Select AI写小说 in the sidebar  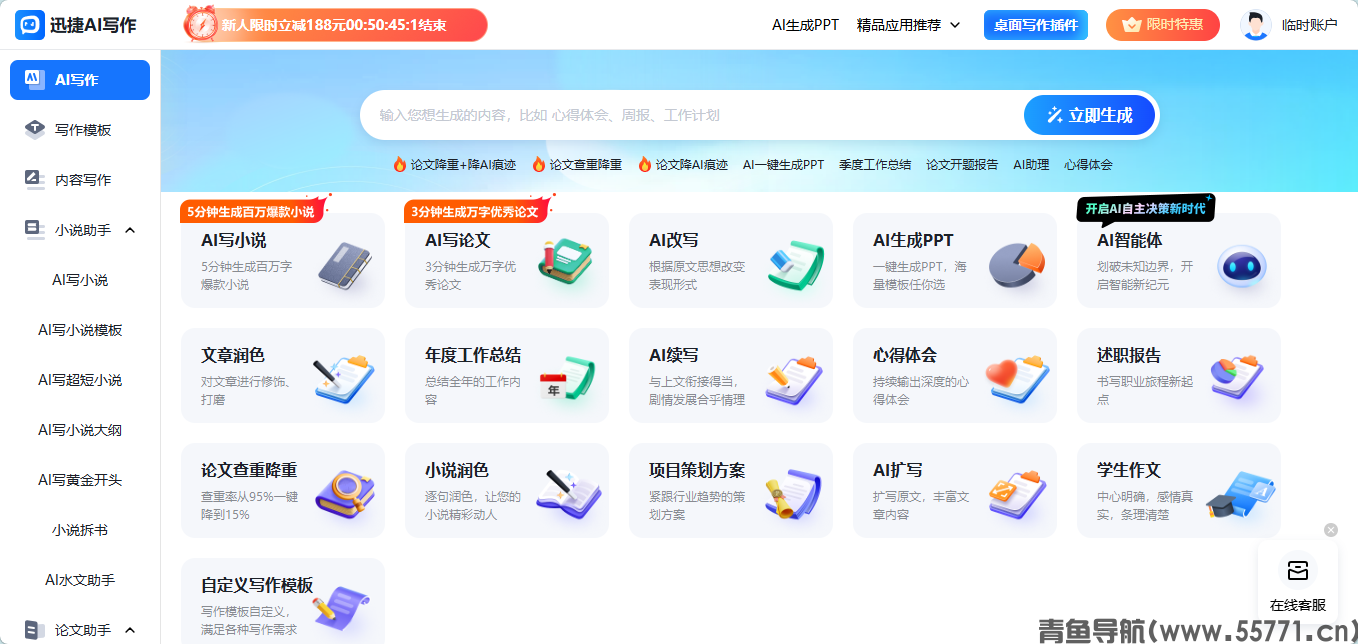[80, 280]
